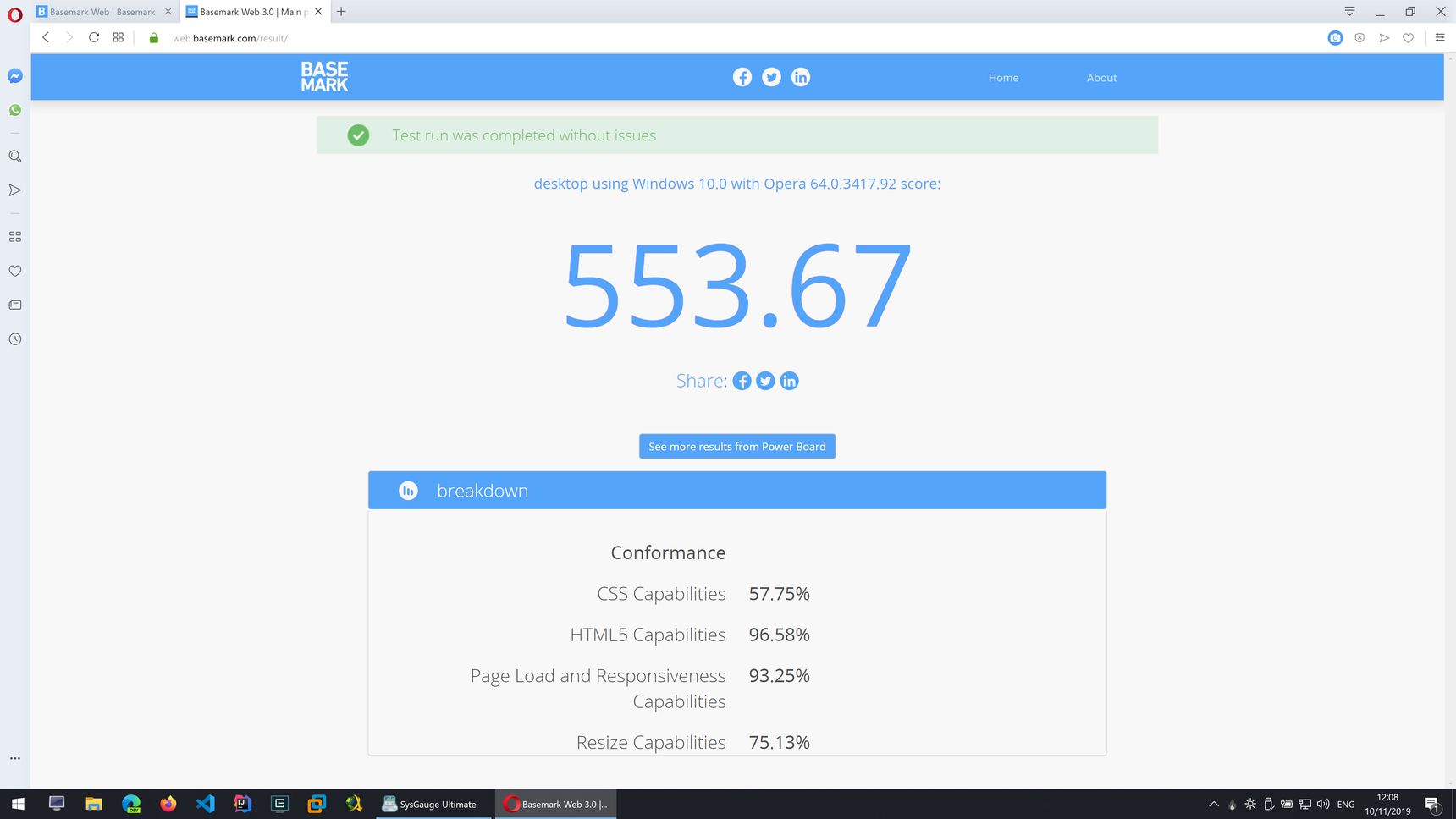The image size is (1456, 819).
Task: Open the Easy Setup menu icon
Action: pyautogui.click(x=1440, y=37)
